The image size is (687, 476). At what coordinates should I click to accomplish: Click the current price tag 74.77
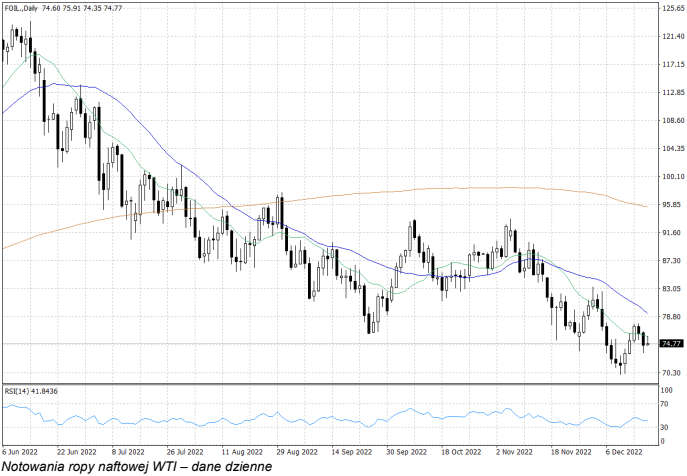click(671, 343)
